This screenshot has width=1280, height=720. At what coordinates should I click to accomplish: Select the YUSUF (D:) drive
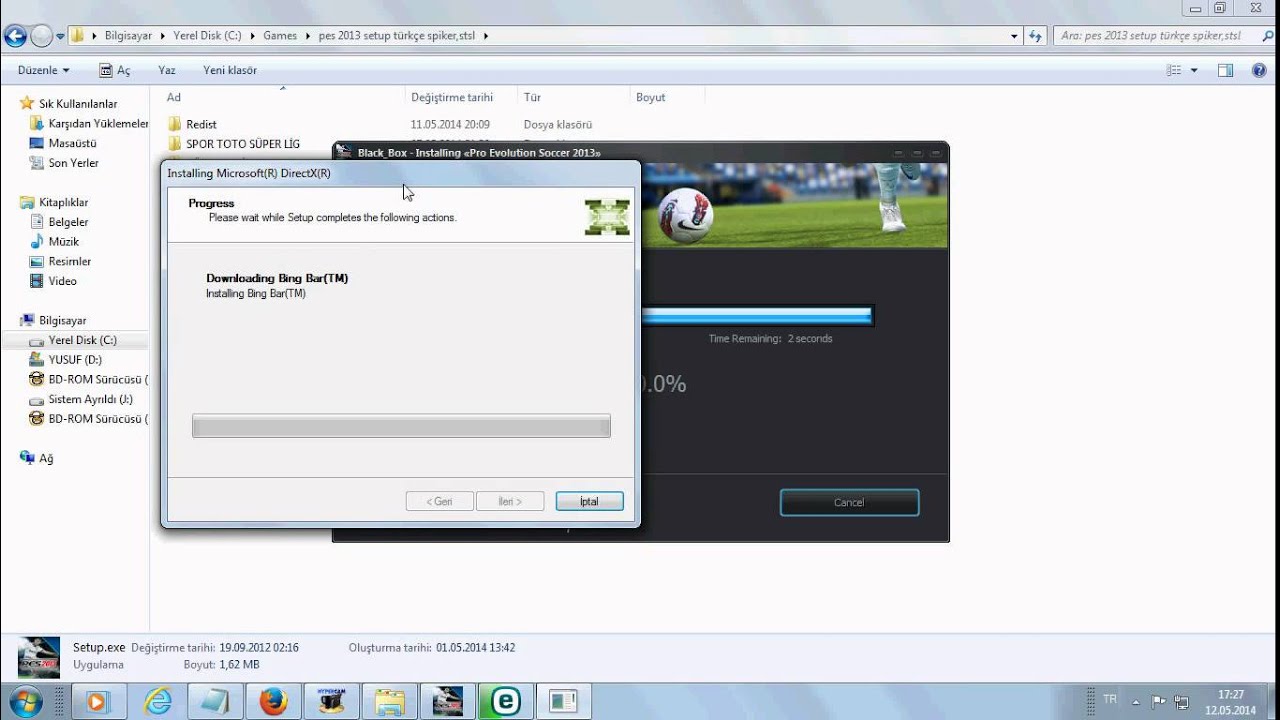75,360
